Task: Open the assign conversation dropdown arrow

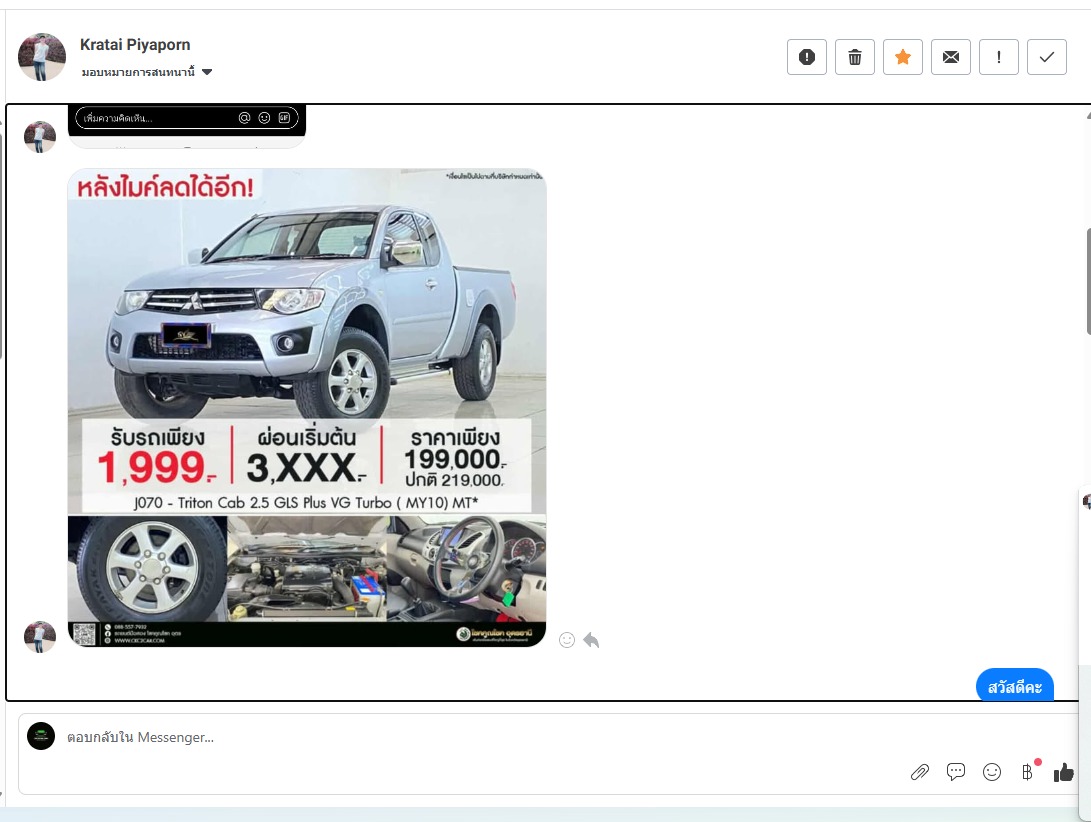Action: pos(207,72)
